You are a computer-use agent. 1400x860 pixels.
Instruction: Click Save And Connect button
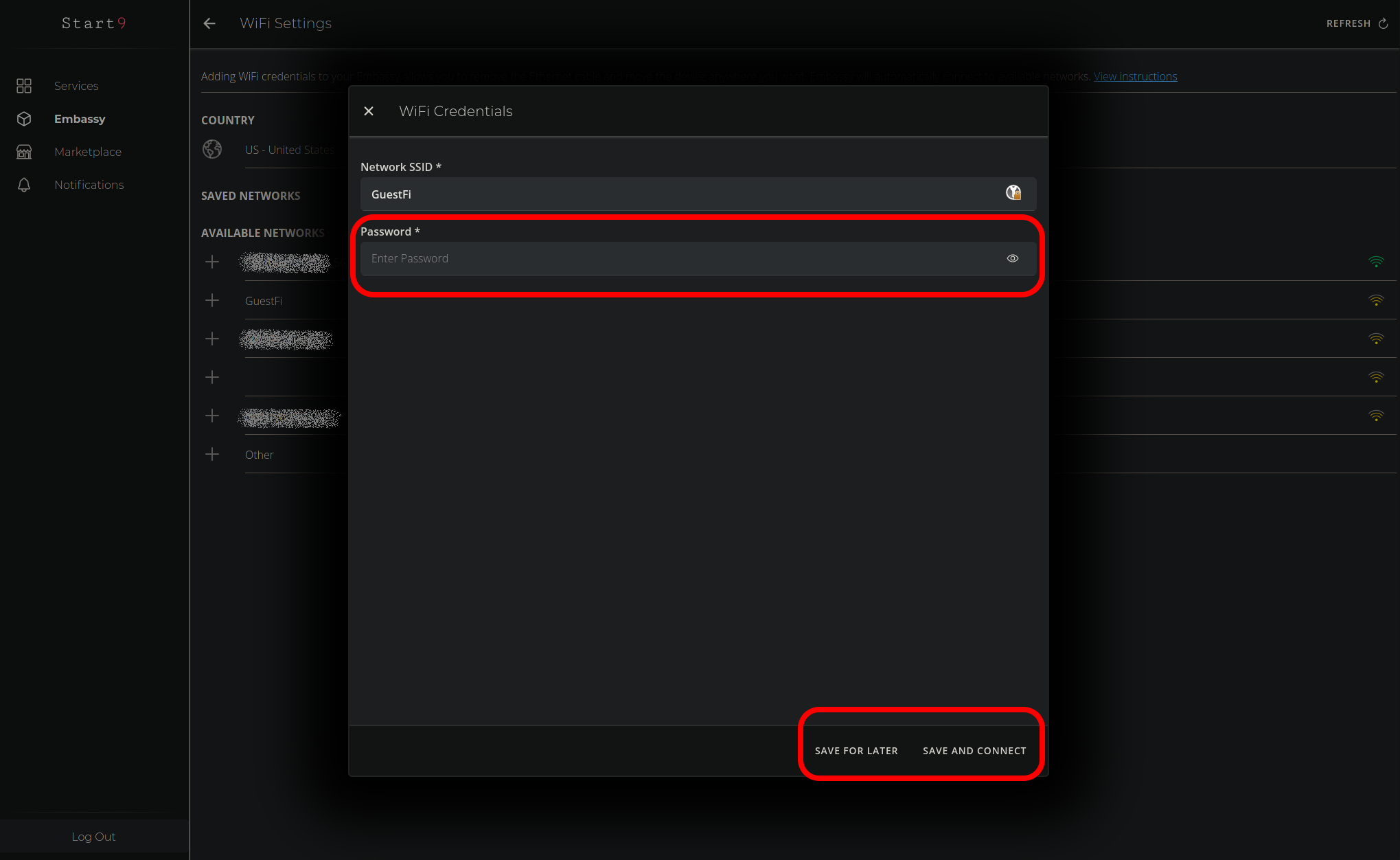pyautogui.click(x=974, y=751)
